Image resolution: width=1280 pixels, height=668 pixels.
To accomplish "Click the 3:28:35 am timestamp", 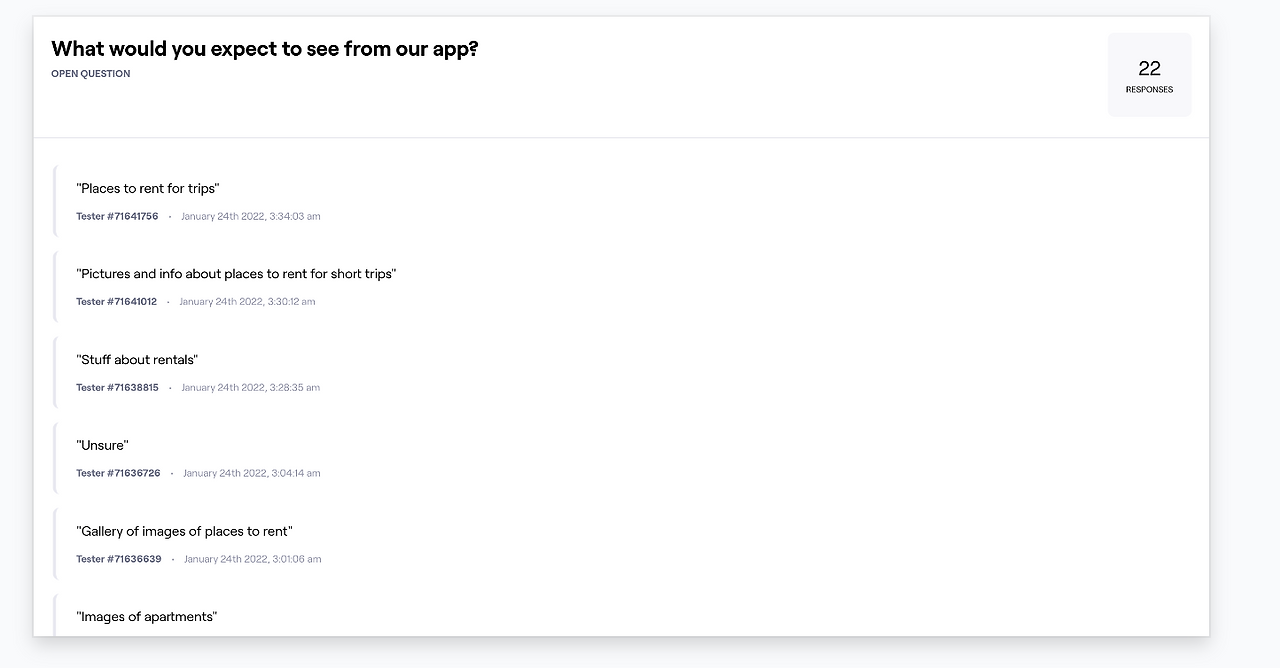I will click(250, 388).
